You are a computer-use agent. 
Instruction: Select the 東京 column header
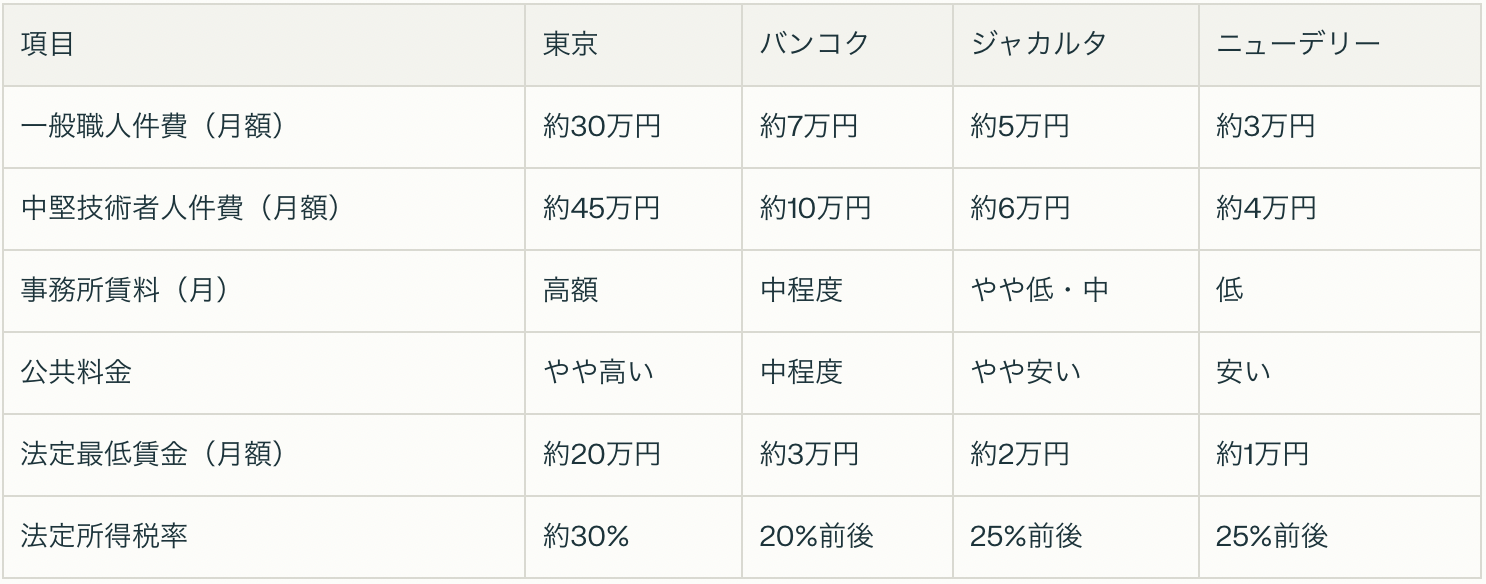pos(571,45)
